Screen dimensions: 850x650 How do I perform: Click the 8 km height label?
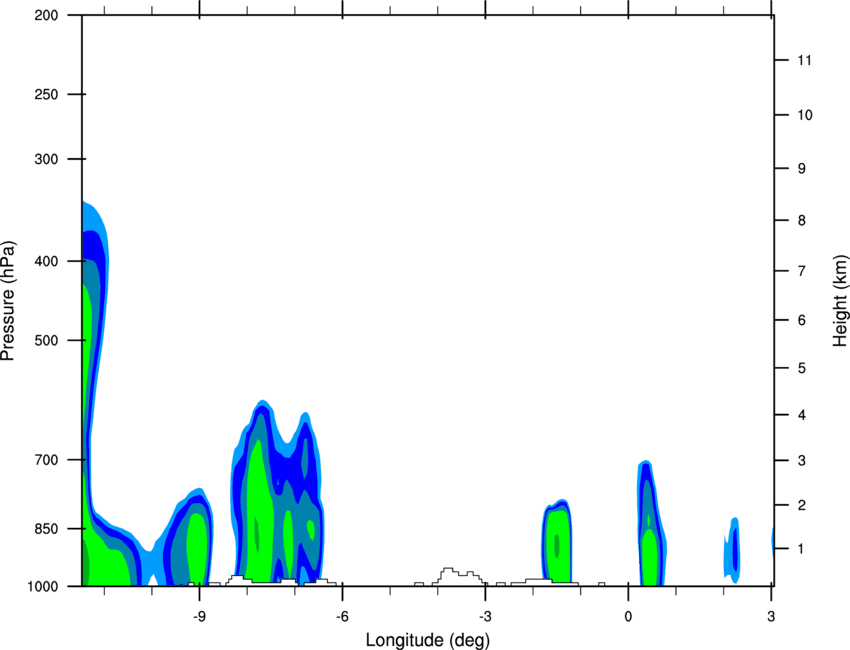(x=801, y=221)
